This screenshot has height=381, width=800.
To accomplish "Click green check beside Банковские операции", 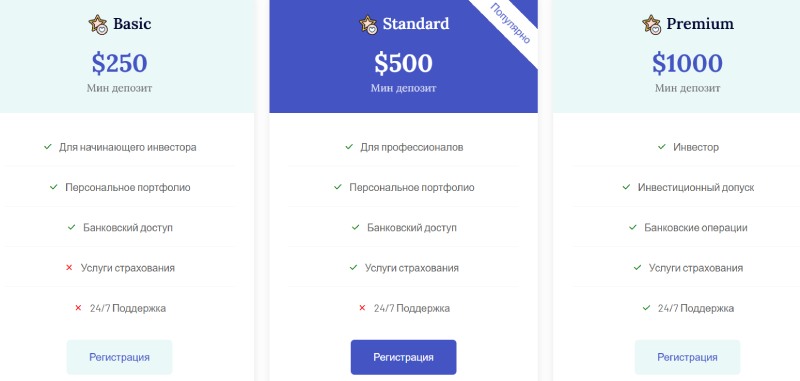I will [633, 227].
